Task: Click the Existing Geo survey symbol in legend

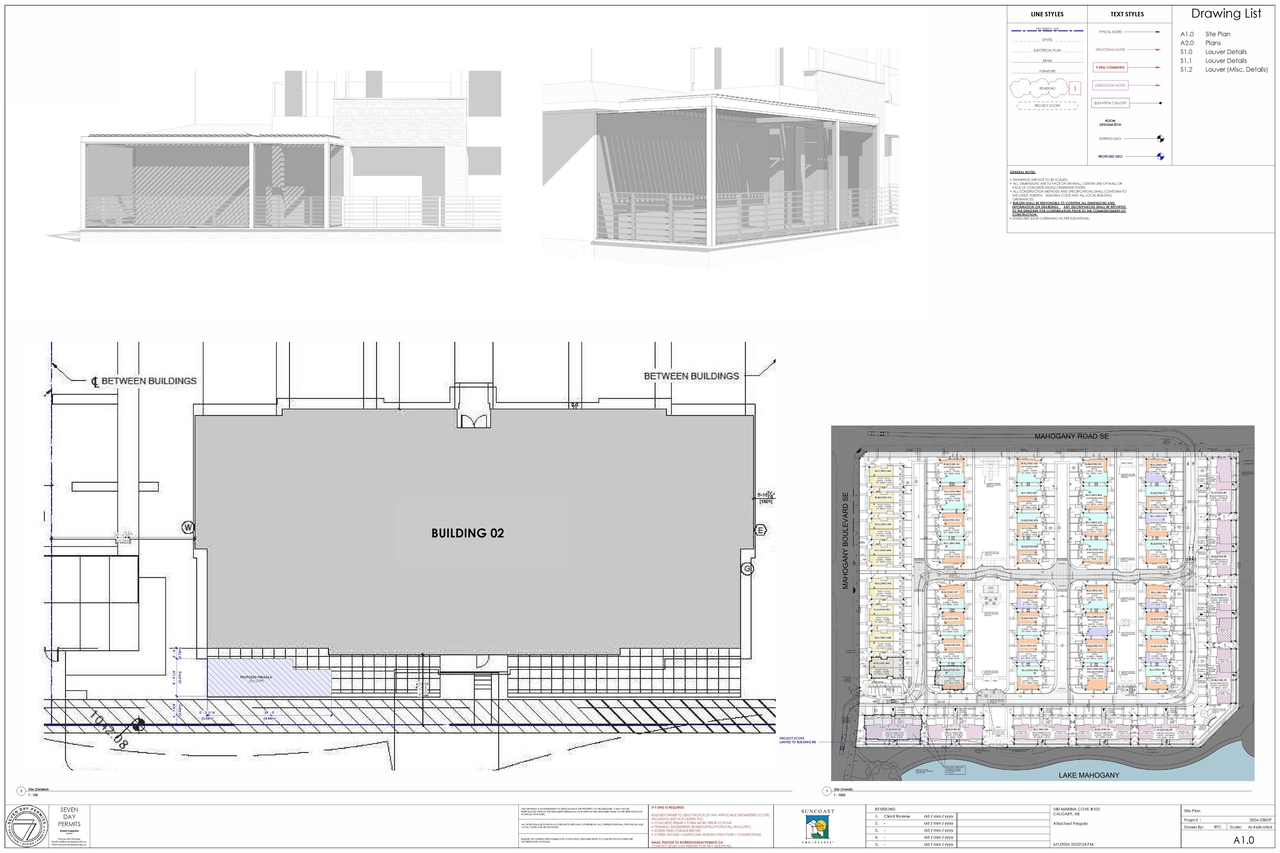Action: [x=1160, y=138]
